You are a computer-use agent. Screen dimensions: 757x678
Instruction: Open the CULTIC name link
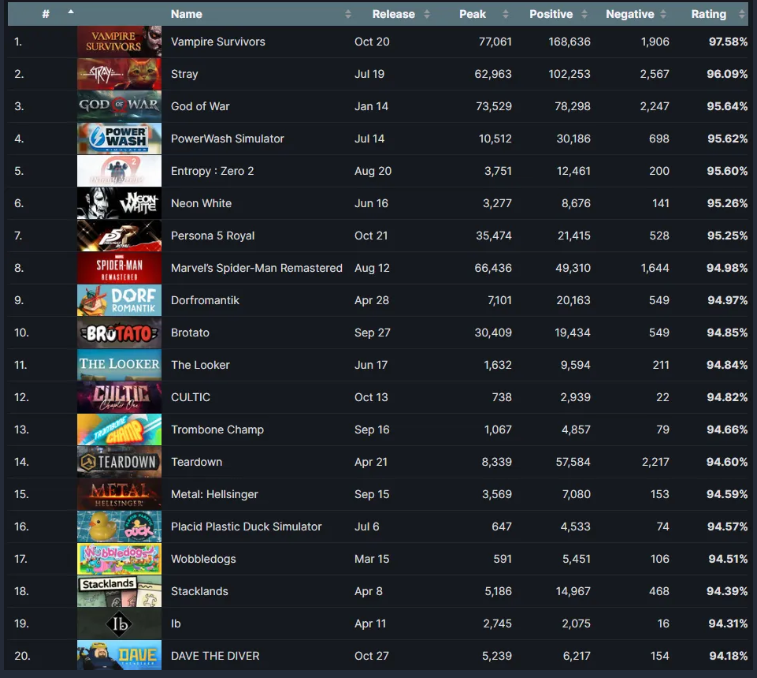190,397
